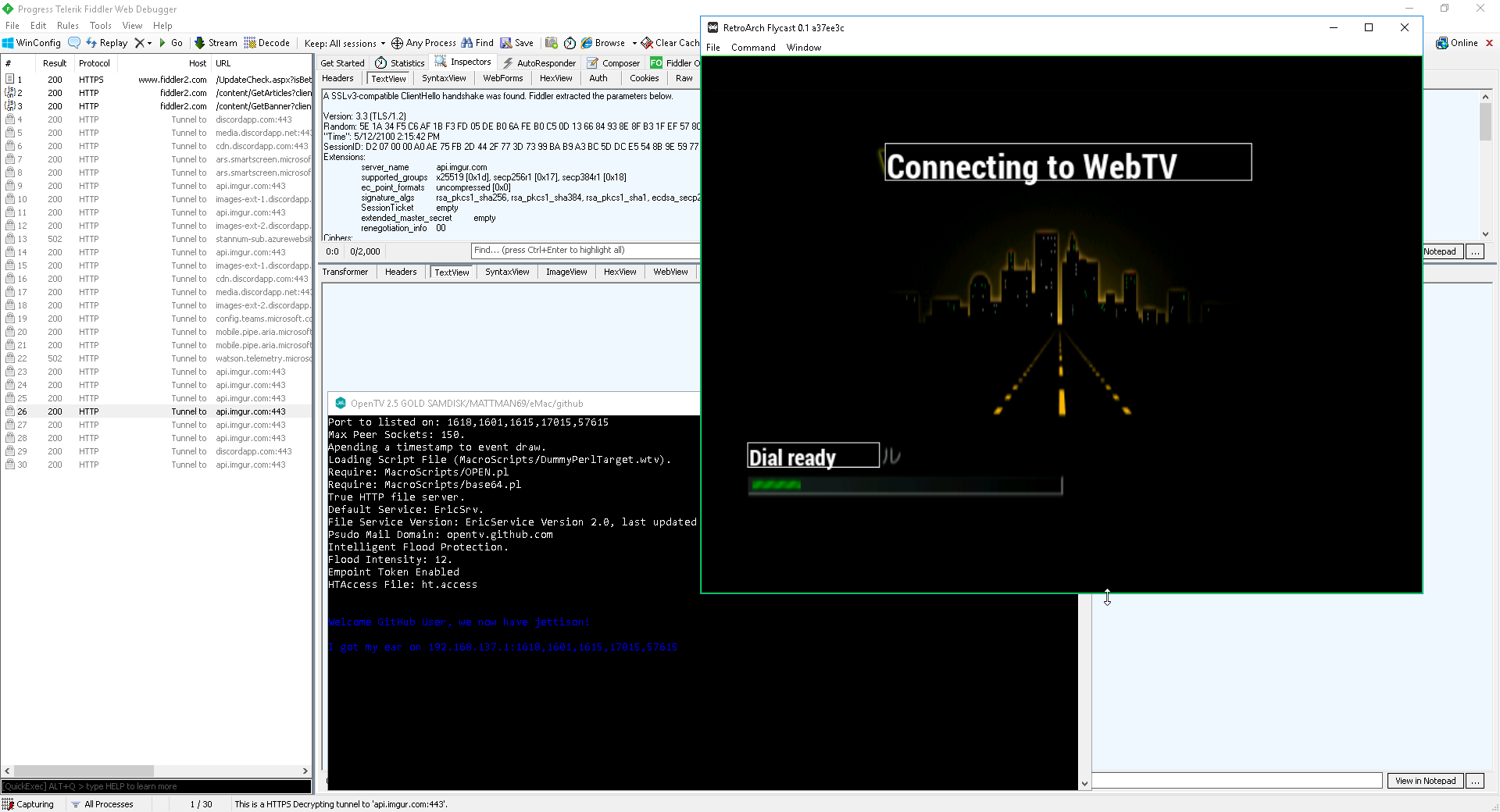The height and width of the screenshot is (812, 1500).
Task: Click the WinConfig button
Action: pos(31,43)
